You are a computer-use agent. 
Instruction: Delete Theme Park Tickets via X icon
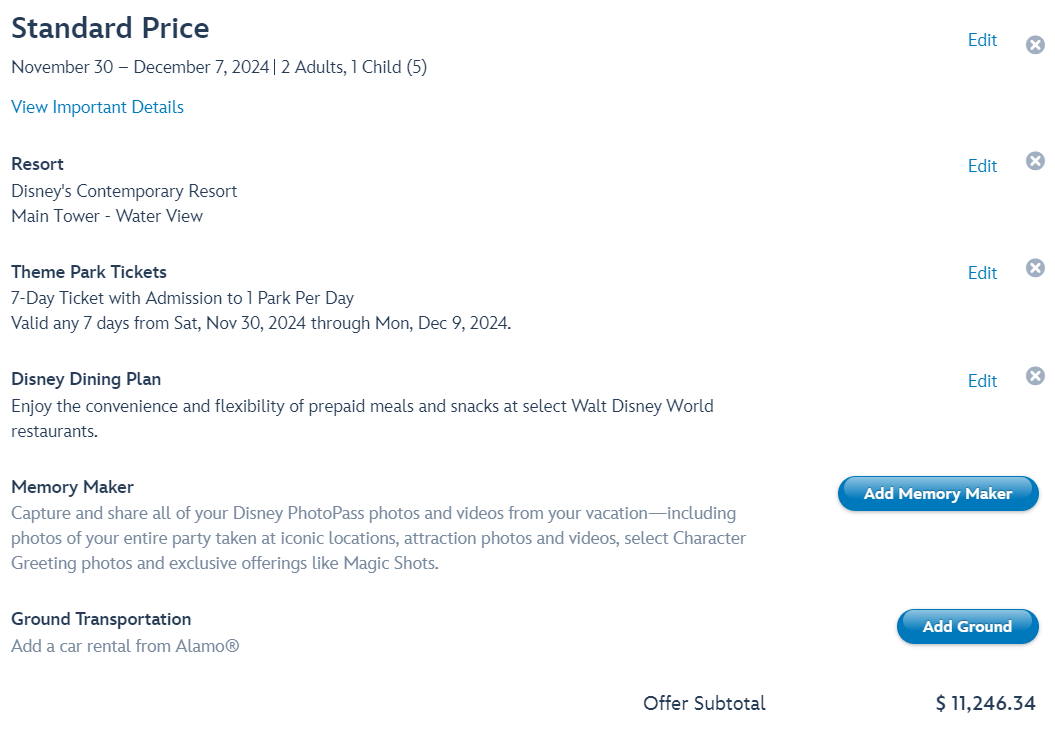[1035, 268]
